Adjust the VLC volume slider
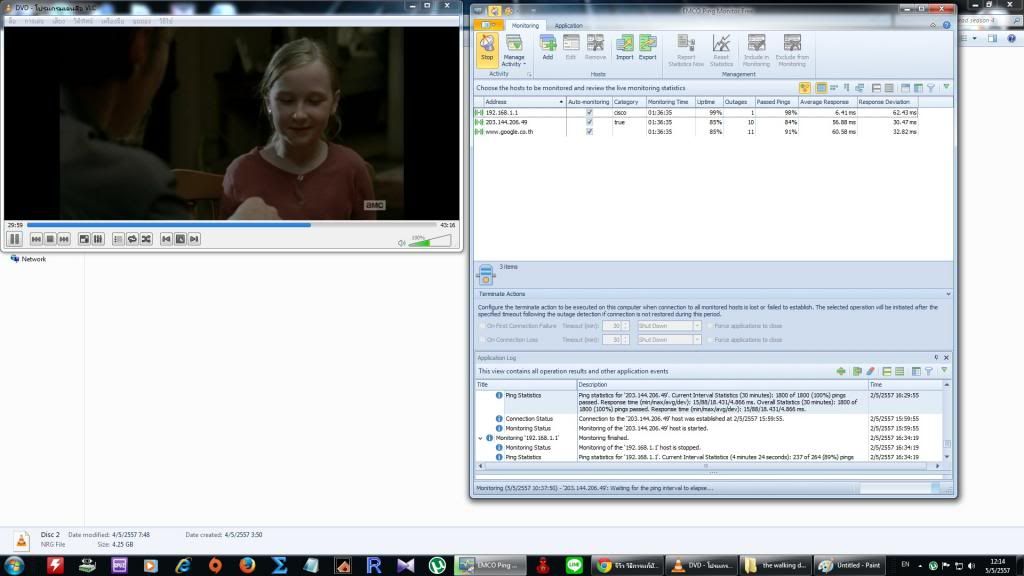Viewport: 1024px width, 576px height. (x=430, y=242)
